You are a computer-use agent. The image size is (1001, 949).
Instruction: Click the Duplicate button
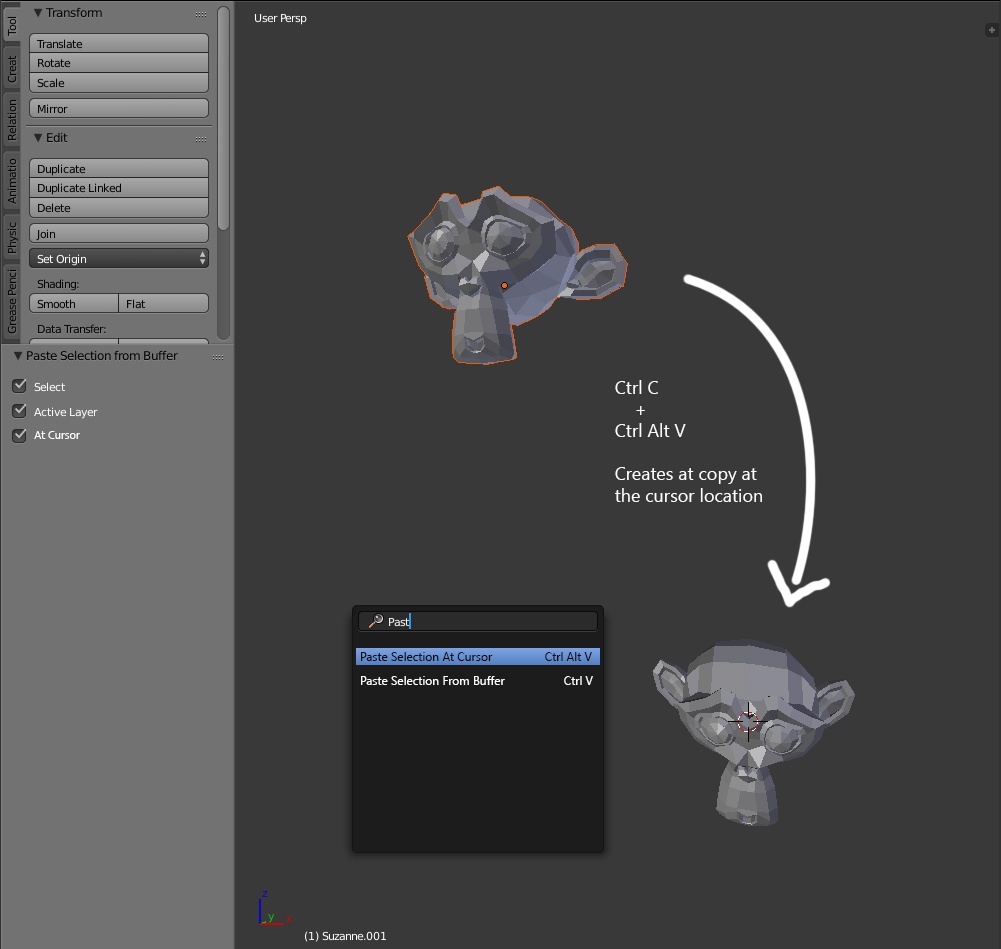pos(119,168)
